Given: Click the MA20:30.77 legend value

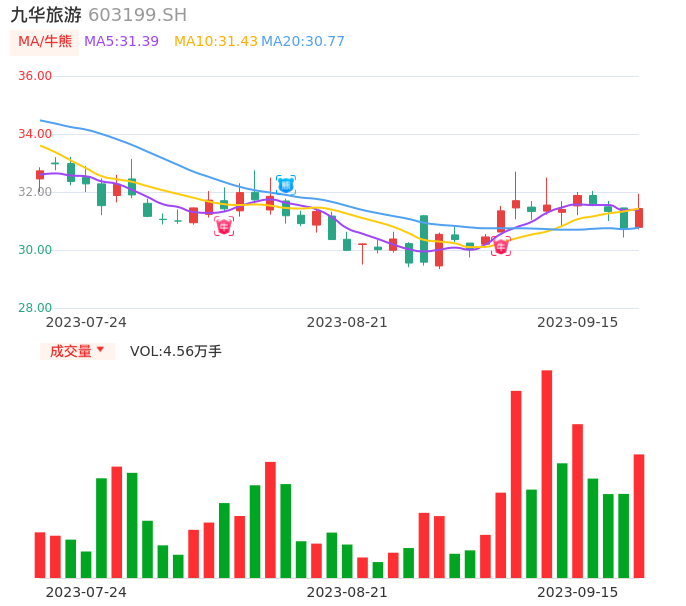Looking at the screenshot, I should [303, 42].
